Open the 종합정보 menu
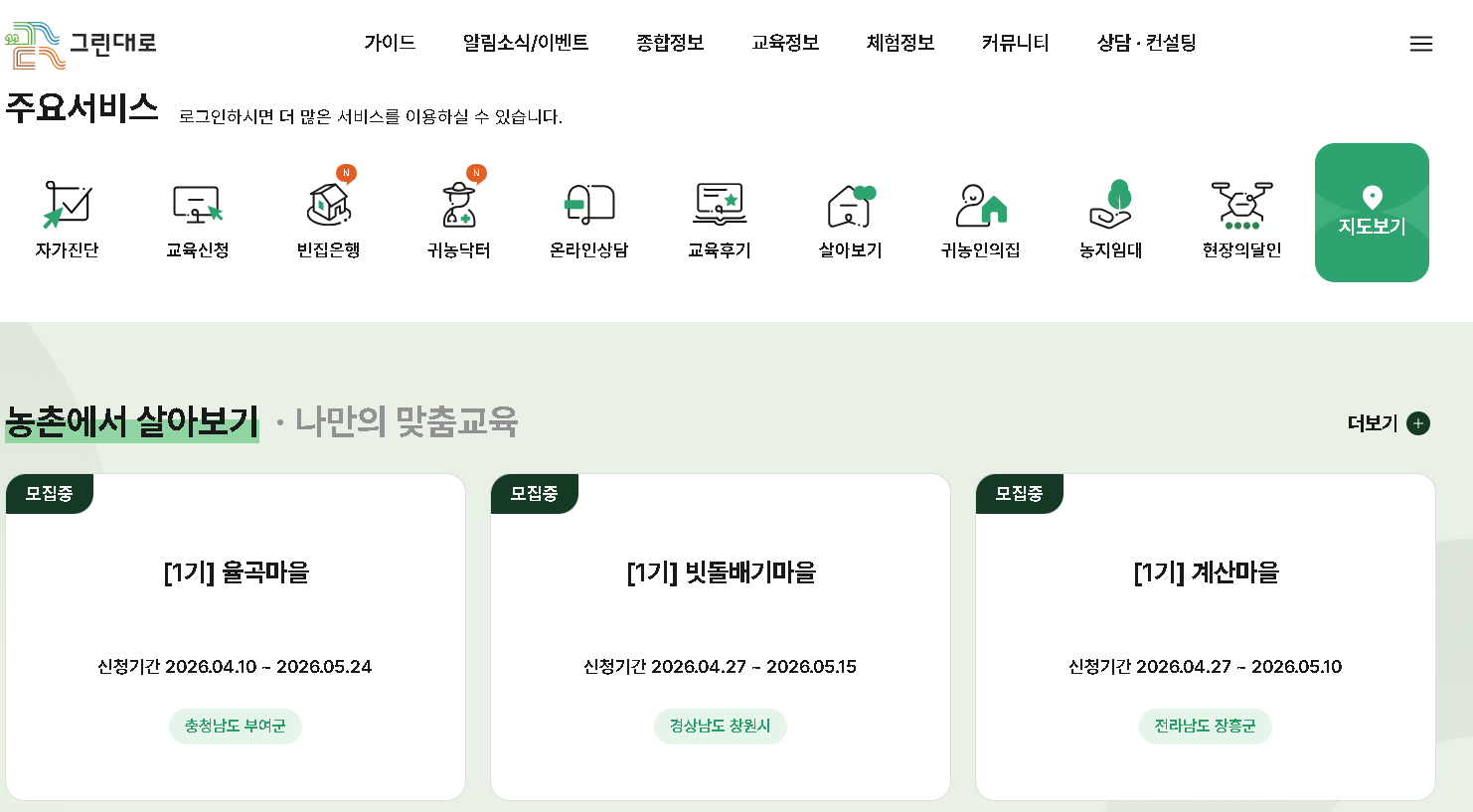Viewport: 1473px width, 812px height. tap(670, 43)
